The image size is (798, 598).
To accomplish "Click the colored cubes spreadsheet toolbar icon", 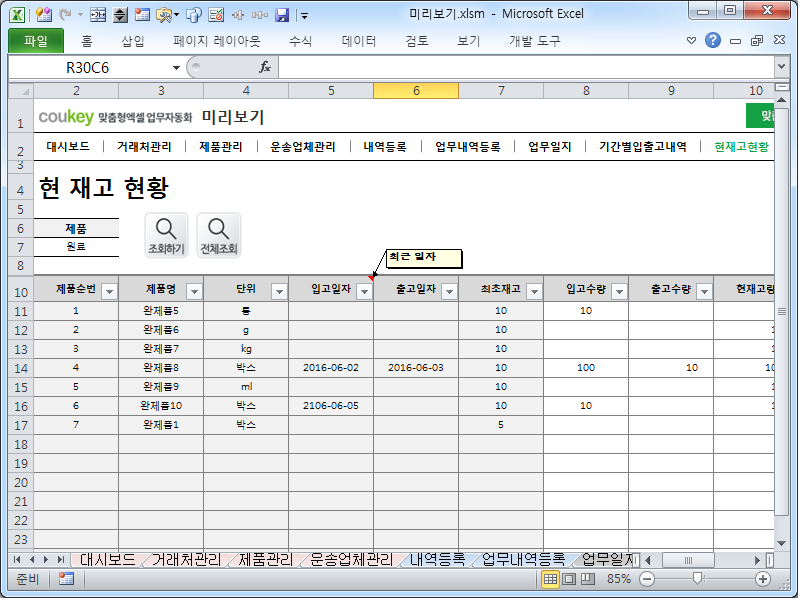I will [44, 15].
